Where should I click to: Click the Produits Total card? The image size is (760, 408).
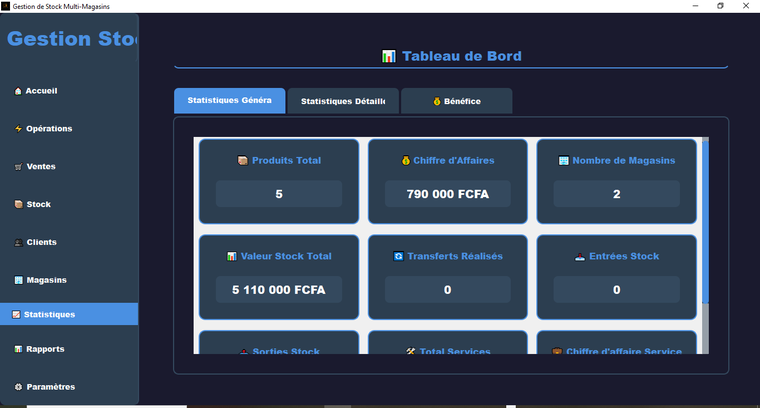279,181
